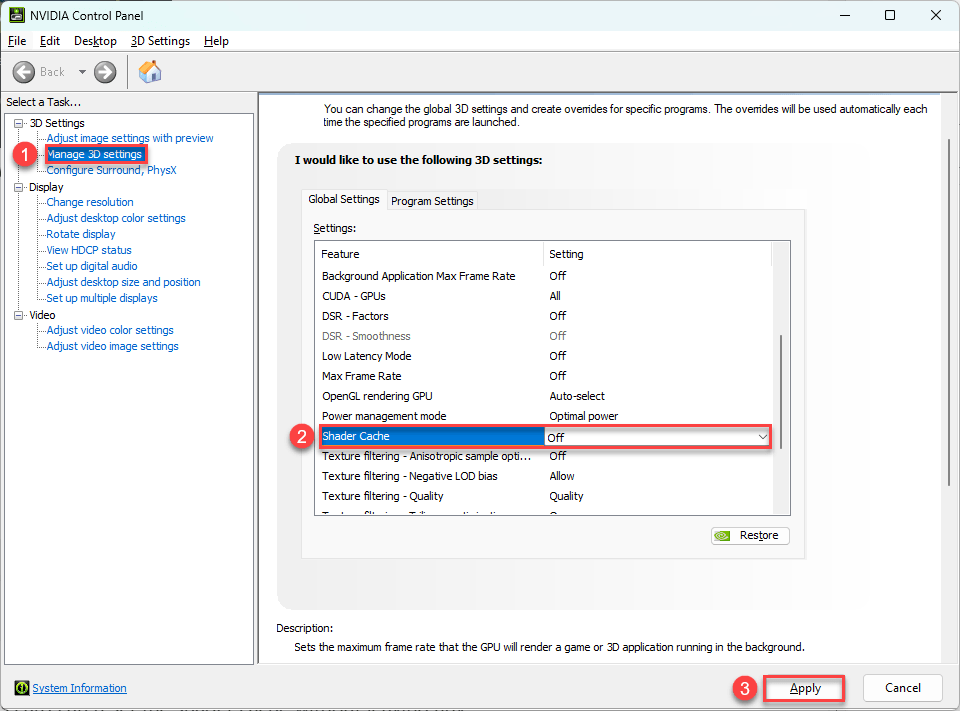Click the settings list vertical scrollbar
Screen dimensions: 960x711
pos(781,390)
